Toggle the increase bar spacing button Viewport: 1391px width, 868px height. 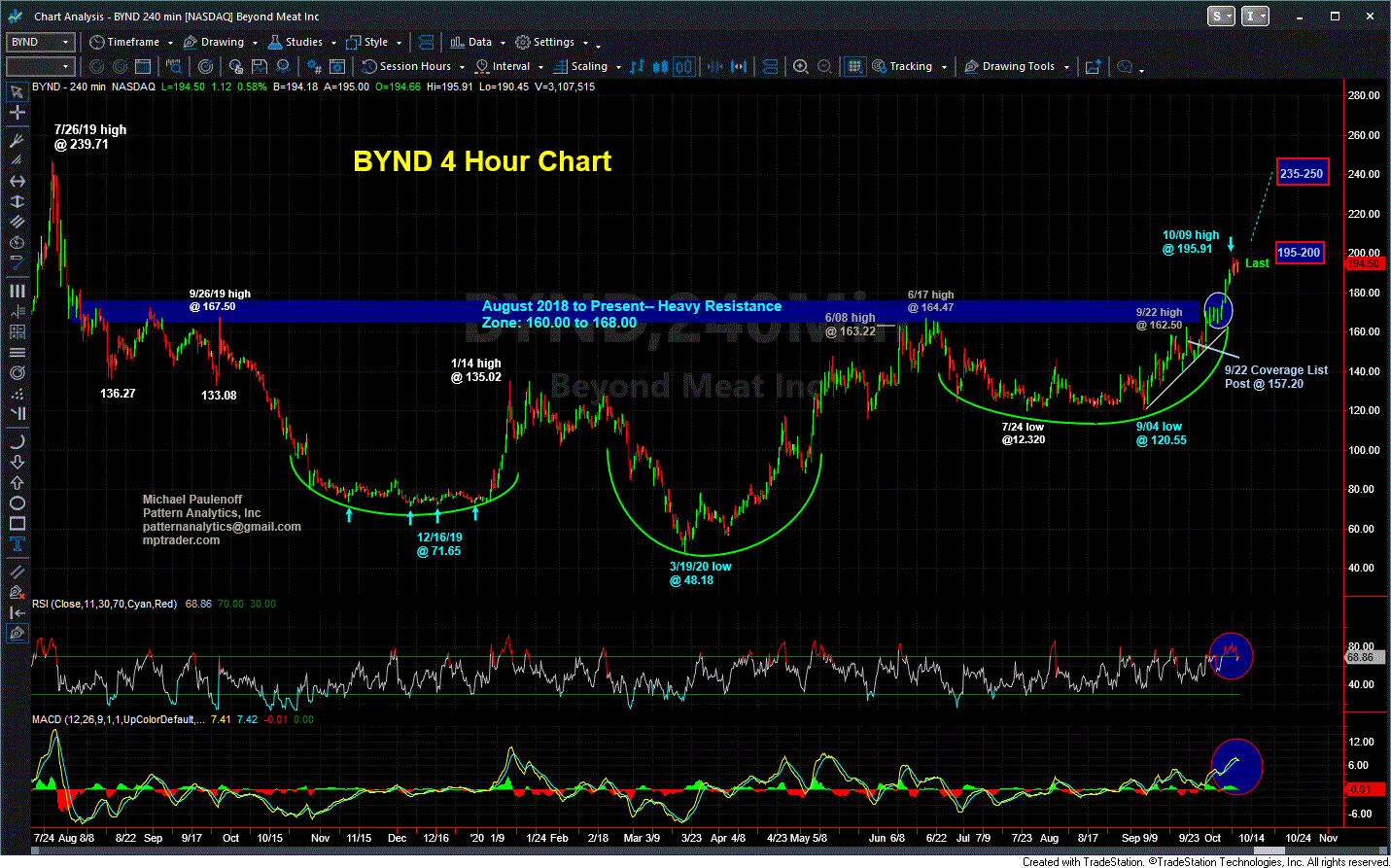(x=739, y=66)
